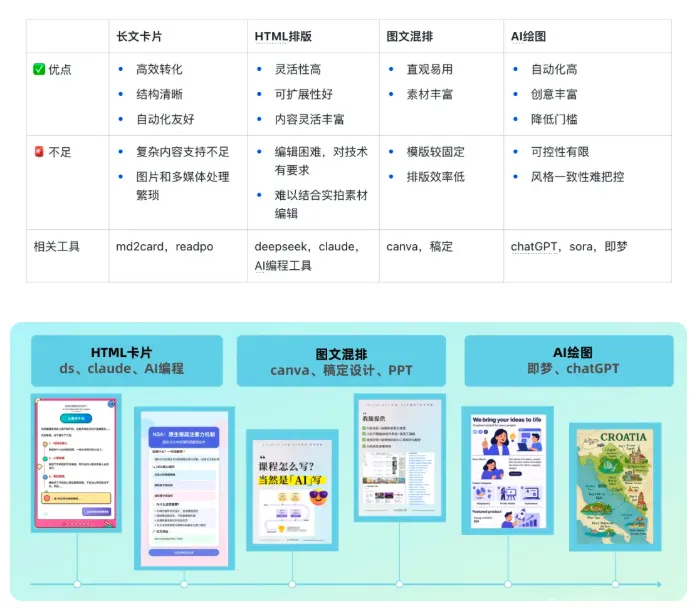692x608 pixels.
Task: Click the 自动化高 bullet
Action: (x=554, y=69)
